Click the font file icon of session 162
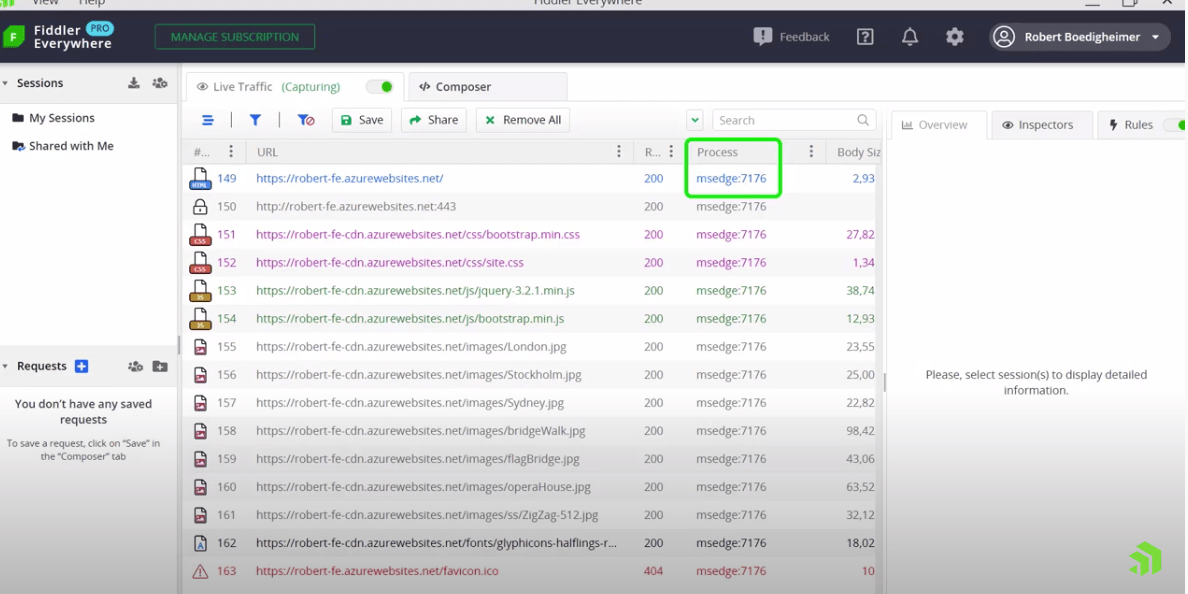This screenshot has height=594, width=1188. (200, 542)
